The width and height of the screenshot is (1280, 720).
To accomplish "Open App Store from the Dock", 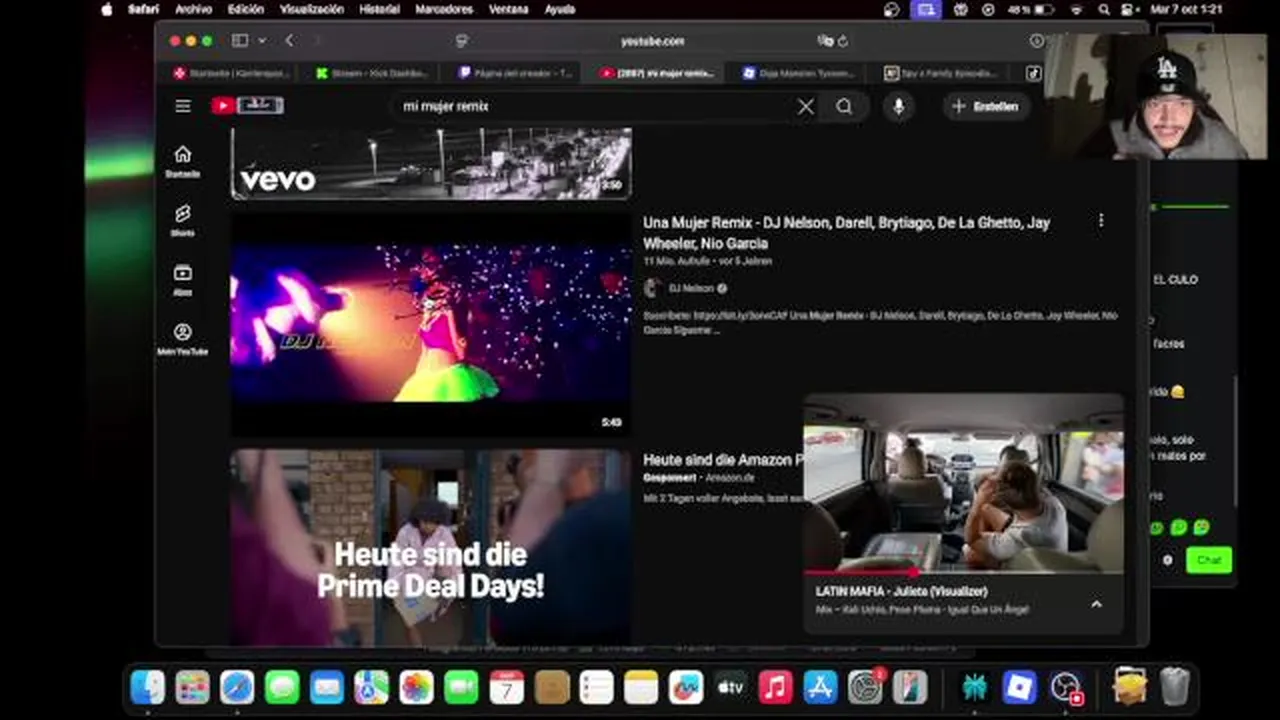I will (820, 687).
